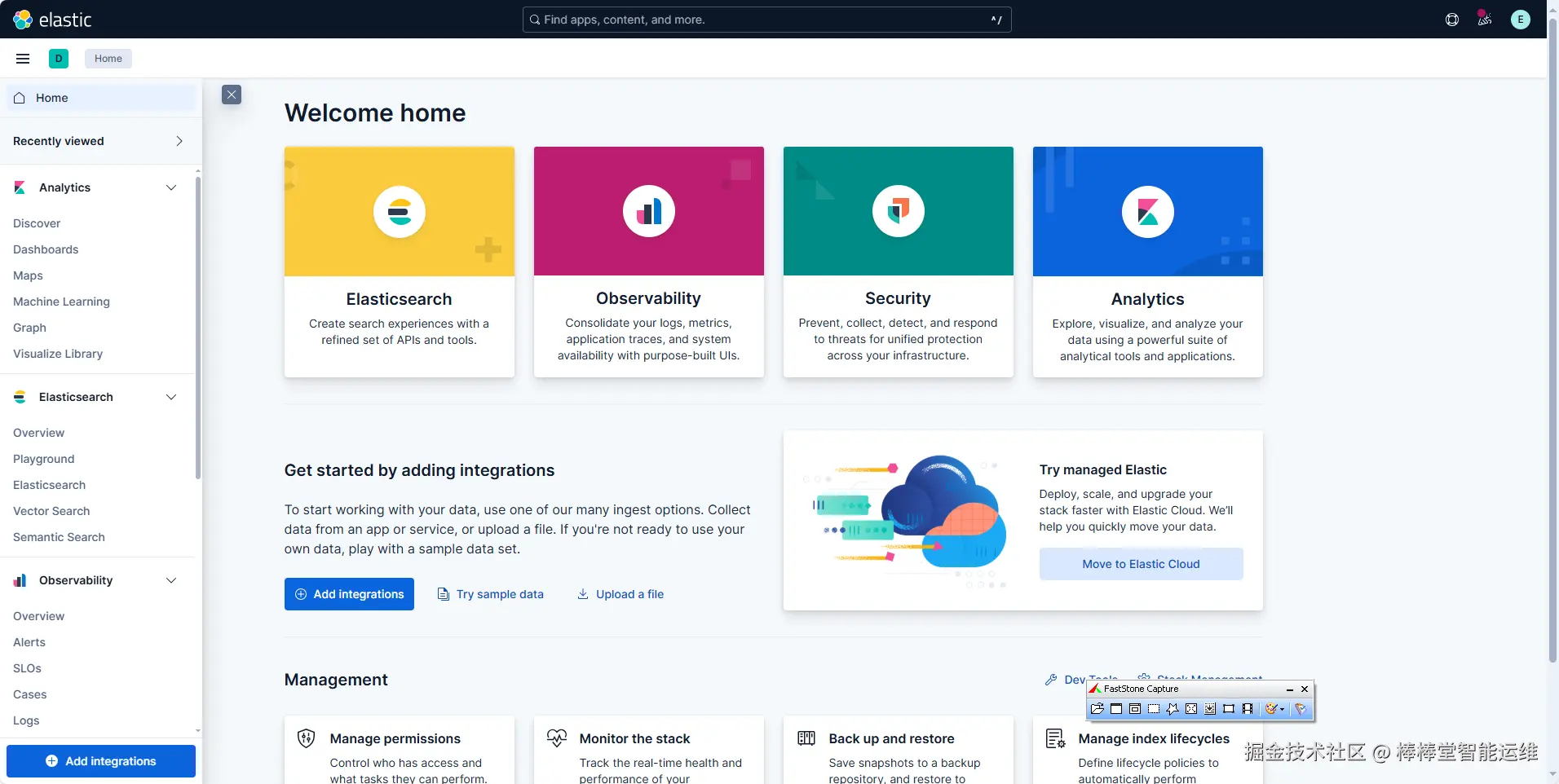The image size is (1559, 784).
Task: Open Semantic Search in the sidebar
Action: (x=59, y=537)
